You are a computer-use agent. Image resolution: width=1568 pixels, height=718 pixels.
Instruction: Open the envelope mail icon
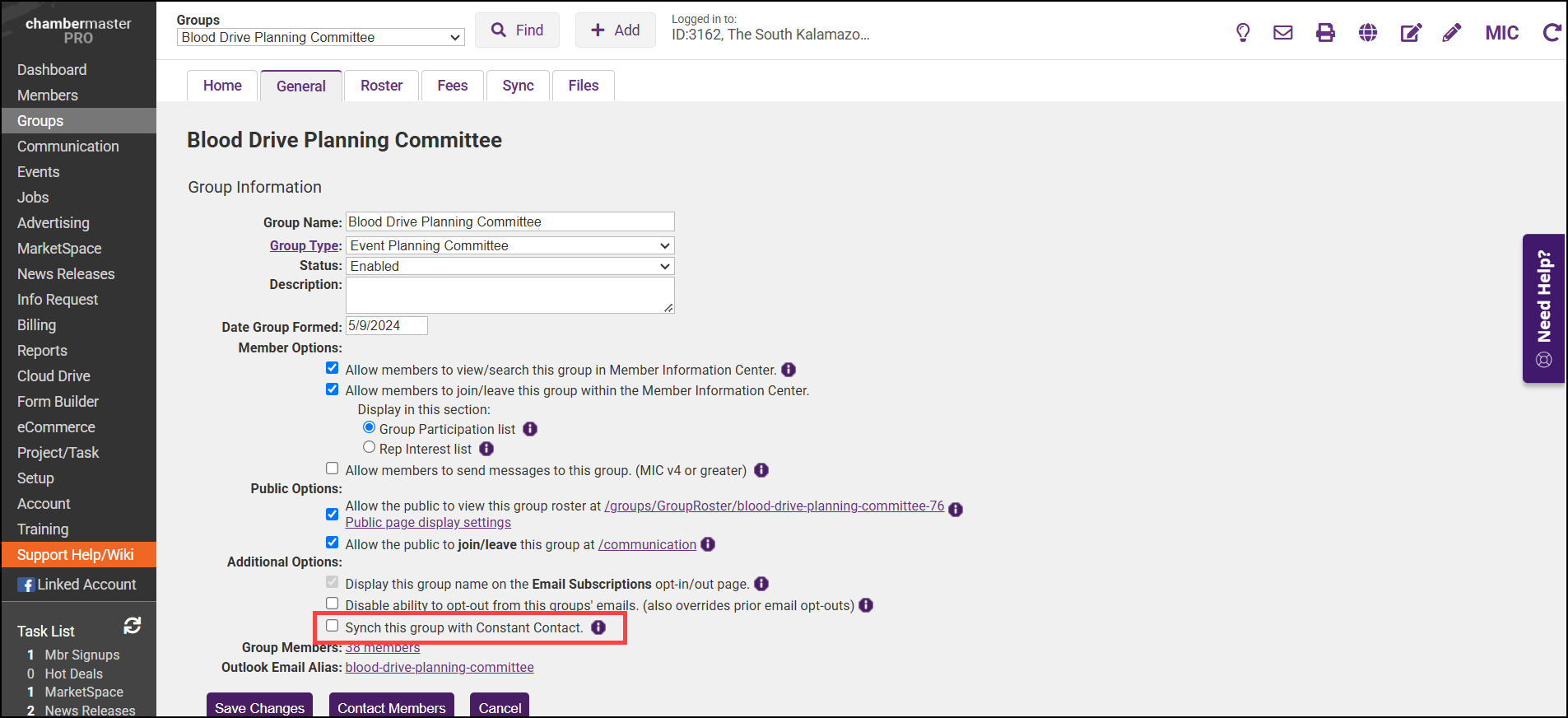coord(1282,32)
